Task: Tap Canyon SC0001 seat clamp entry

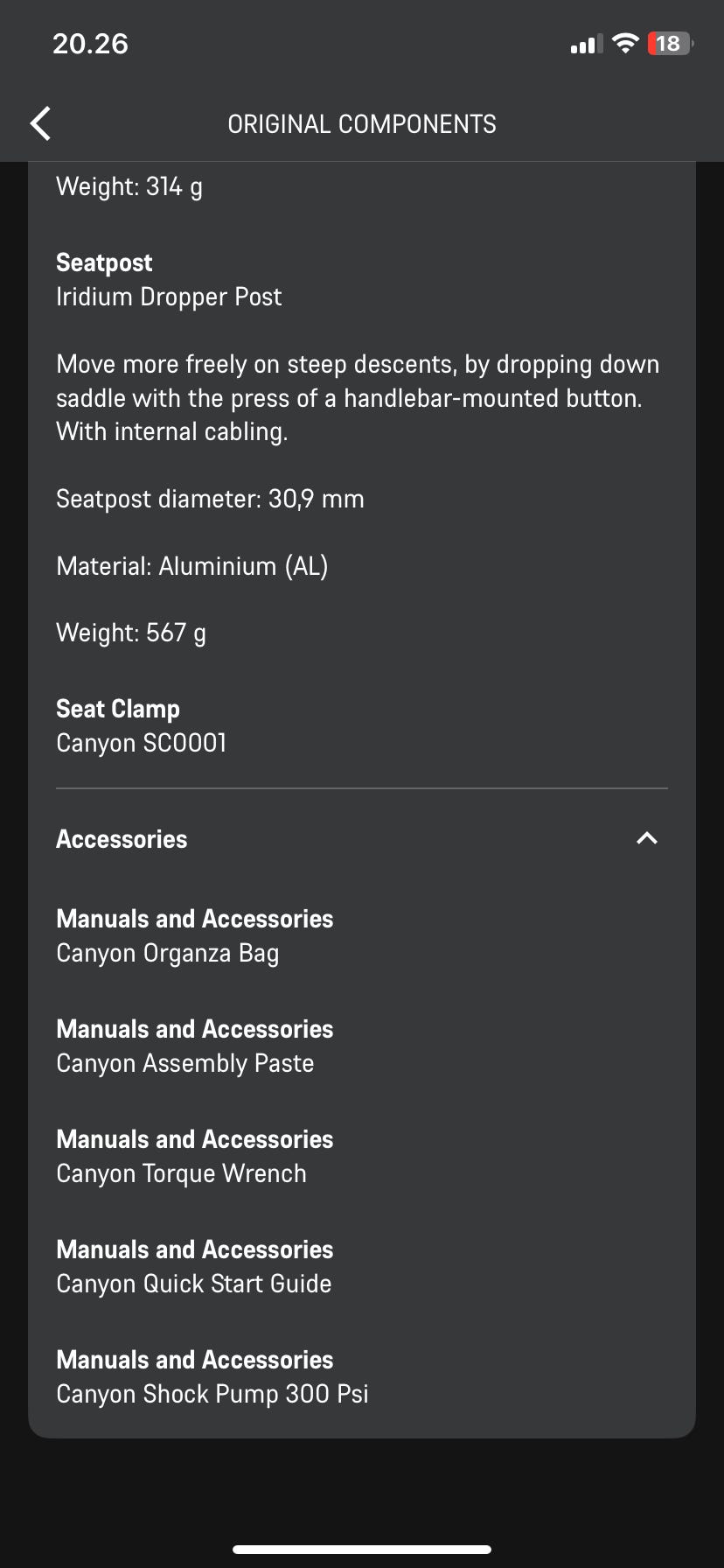Action: (x=141, y=743)
